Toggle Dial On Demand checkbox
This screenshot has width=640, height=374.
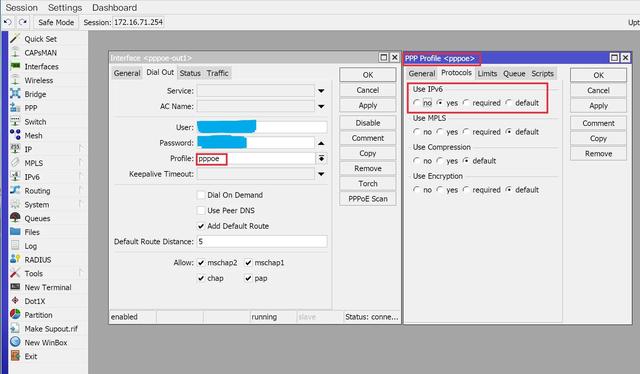(x=201, y=195)
